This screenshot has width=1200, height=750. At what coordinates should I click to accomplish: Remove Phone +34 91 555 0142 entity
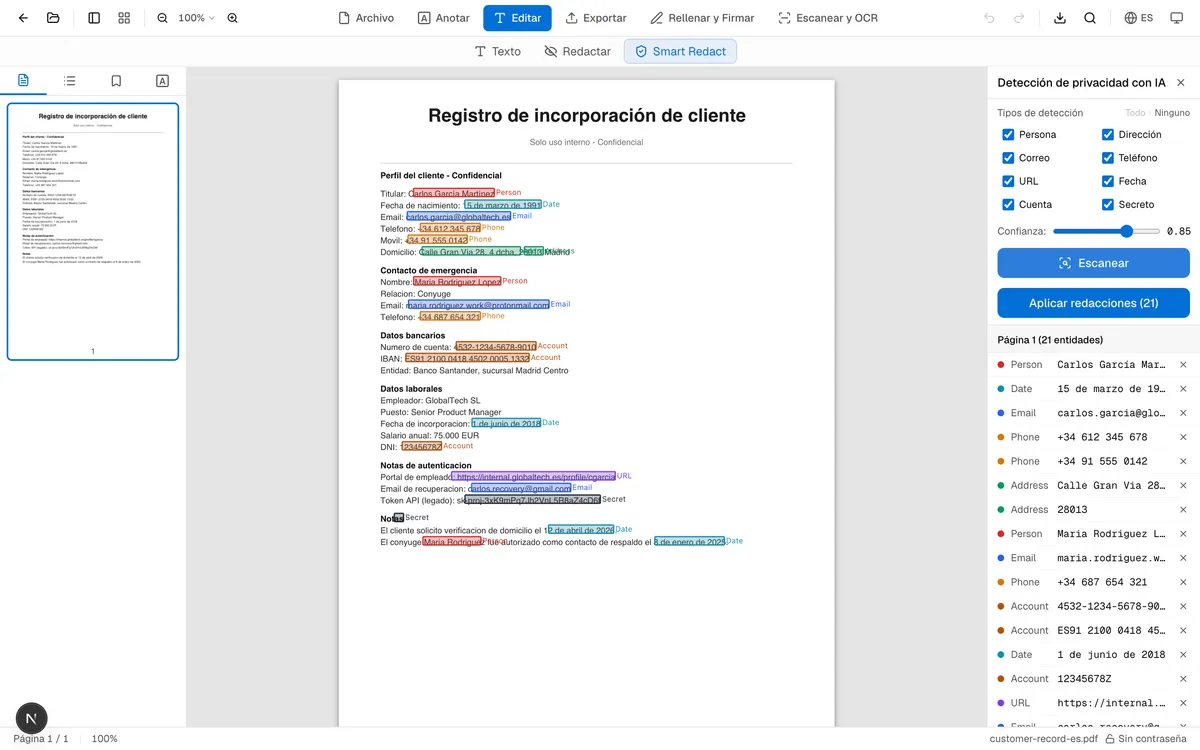[1183, 461]
